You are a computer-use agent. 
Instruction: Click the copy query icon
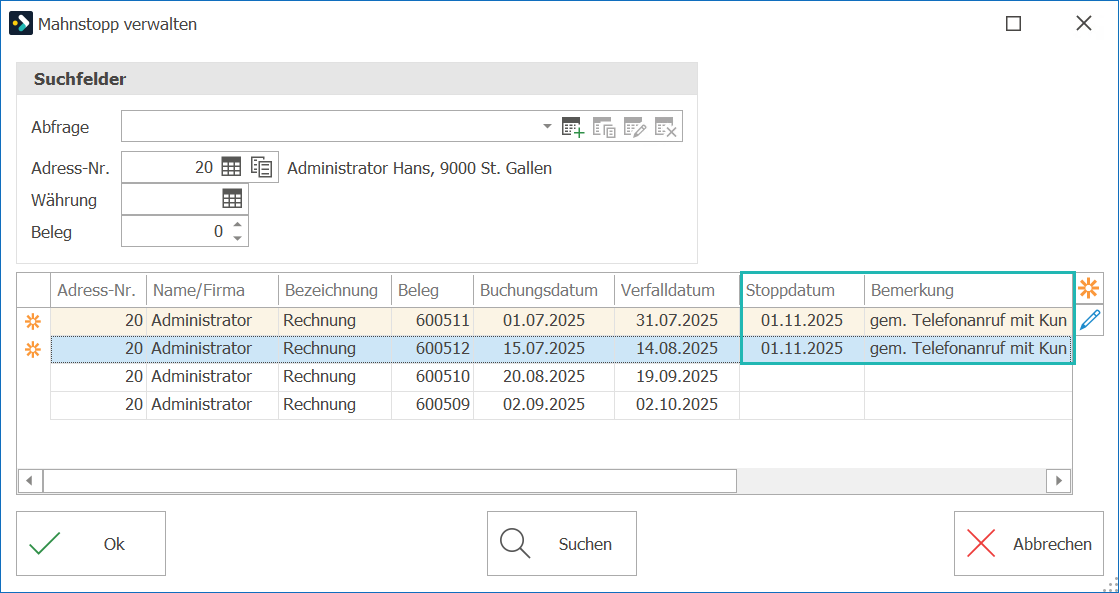604,127
